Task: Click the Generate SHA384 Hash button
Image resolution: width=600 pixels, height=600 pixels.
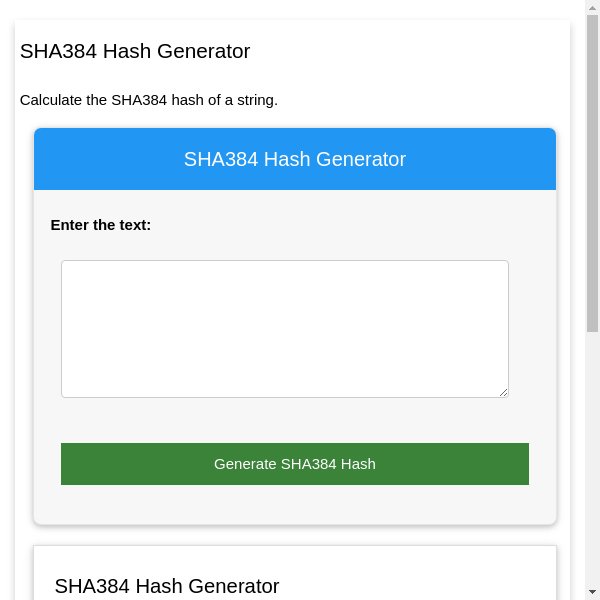Action: point(294,464)
